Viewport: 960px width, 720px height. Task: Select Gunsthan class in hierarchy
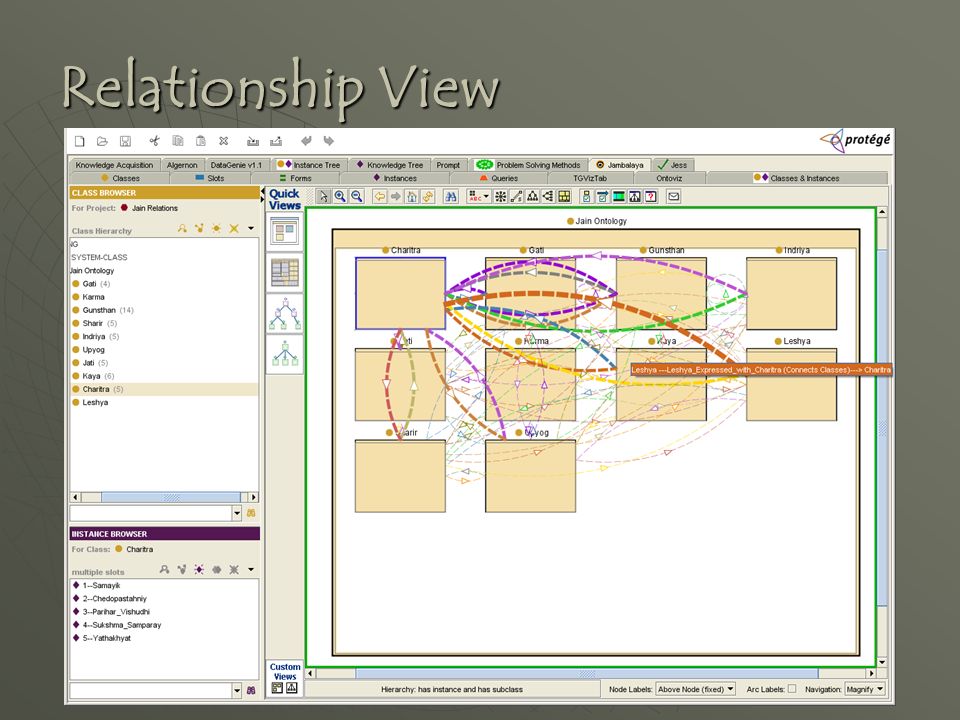tap(99, 310)
